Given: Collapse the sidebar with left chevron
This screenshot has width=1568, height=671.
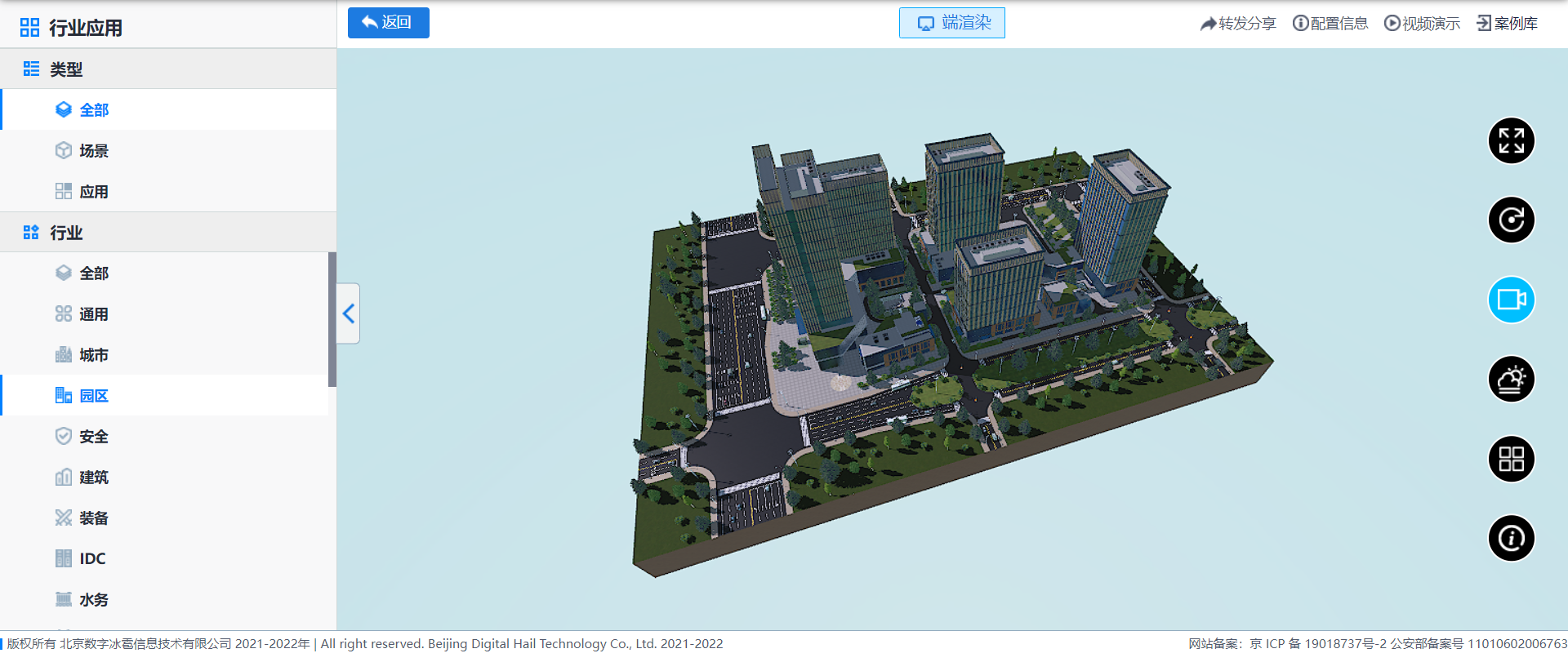Looking at the screenshot, I should click(x=349, y=313).
